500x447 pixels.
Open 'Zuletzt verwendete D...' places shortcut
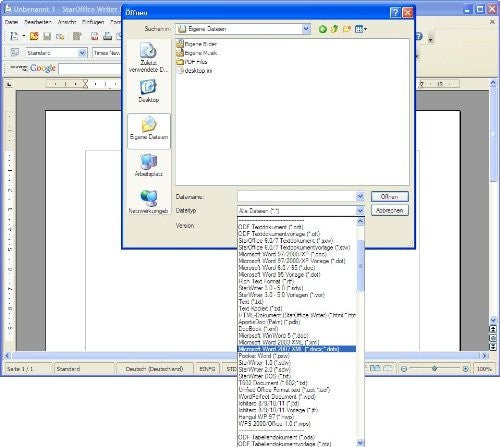pyautogui.click(x=149, y=57)
